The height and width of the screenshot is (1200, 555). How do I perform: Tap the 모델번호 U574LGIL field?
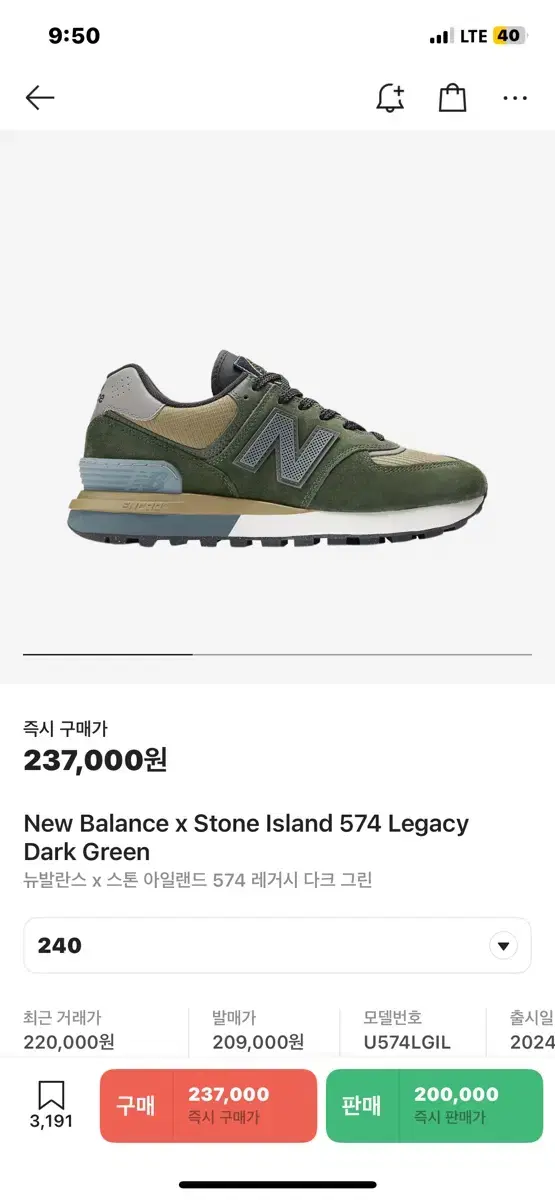tap(407, 1030)
